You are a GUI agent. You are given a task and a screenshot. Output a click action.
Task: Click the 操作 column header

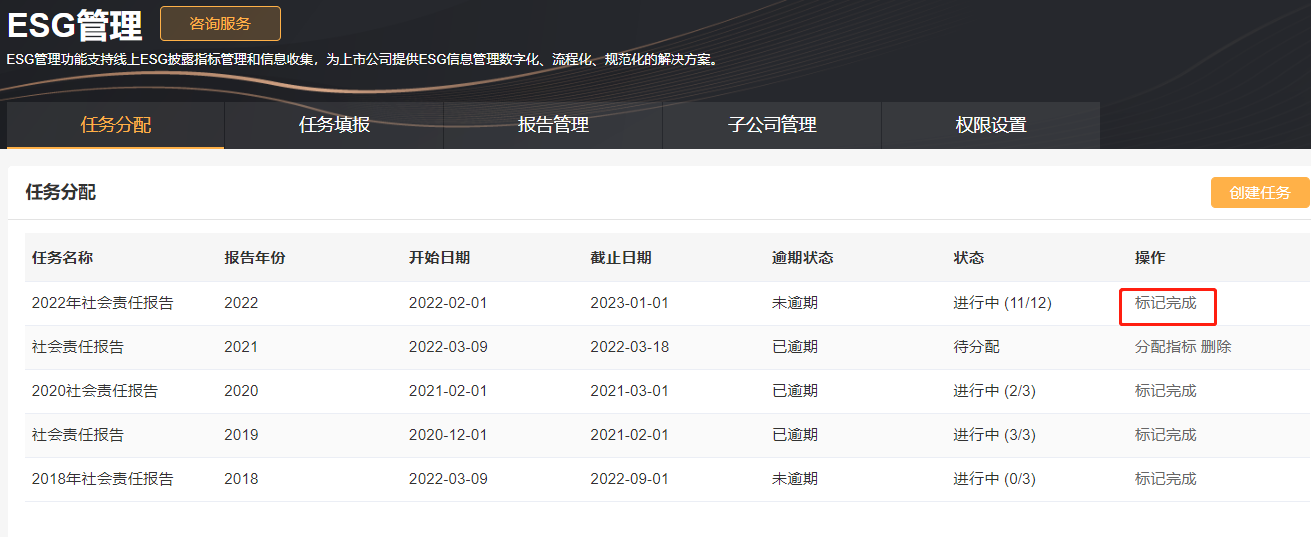tap(1150, 258)
